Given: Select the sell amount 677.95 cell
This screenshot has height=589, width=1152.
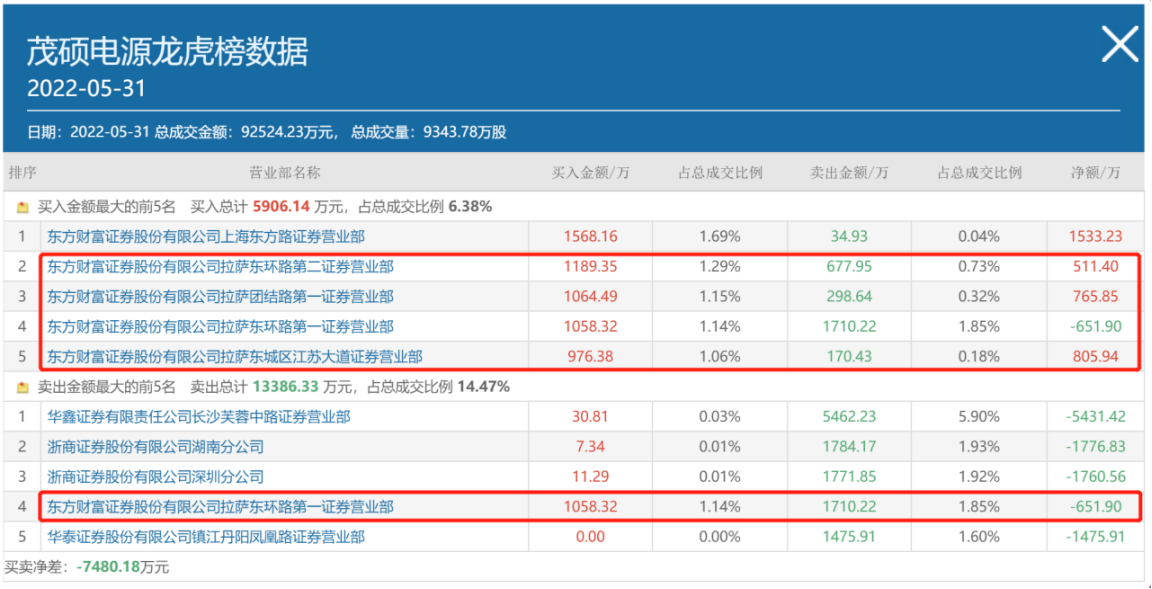Looking at the screenshot, I should coord(849,267).
